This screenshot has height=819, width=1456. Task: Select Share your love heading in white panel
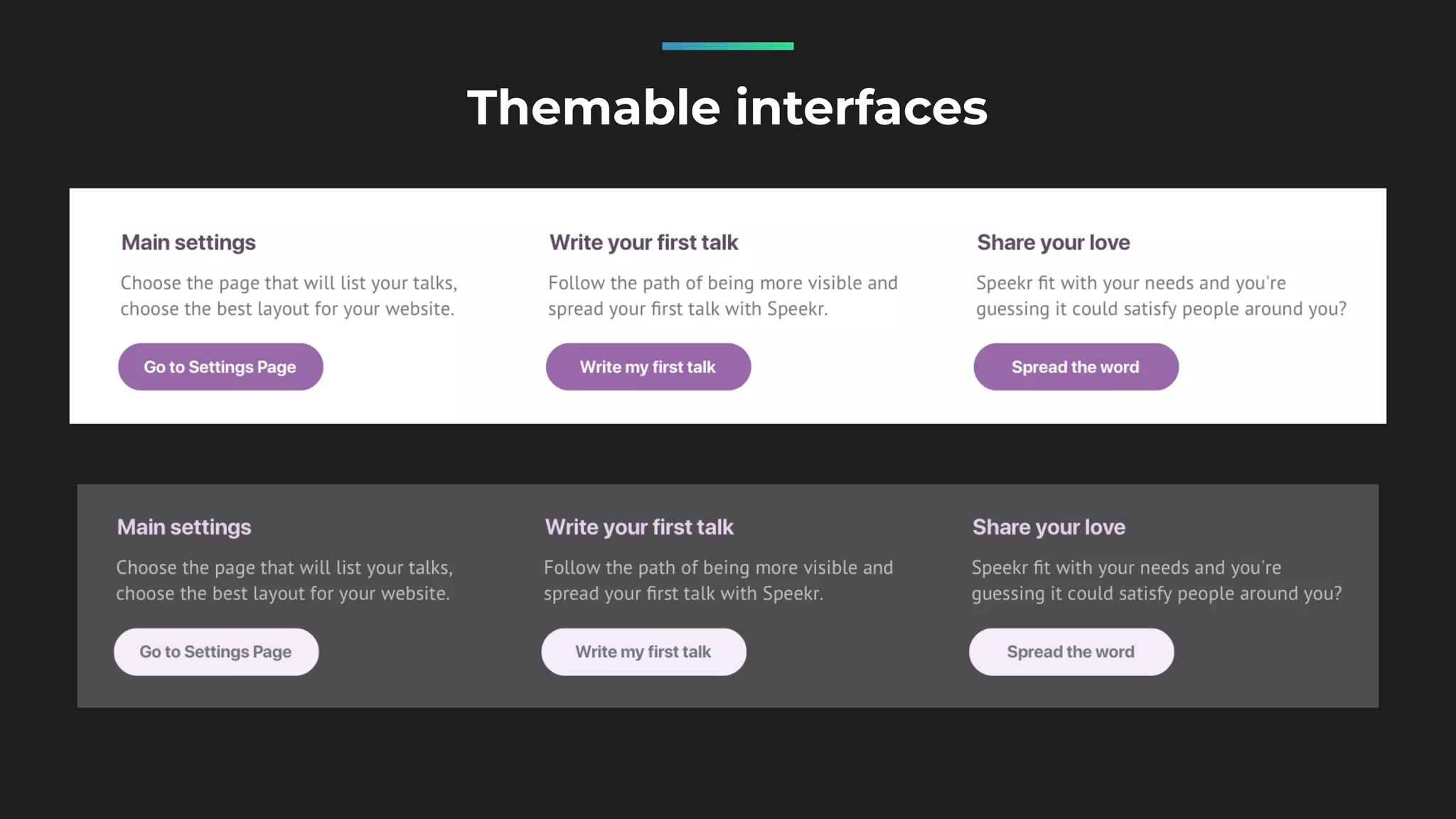coord(1053,242)
